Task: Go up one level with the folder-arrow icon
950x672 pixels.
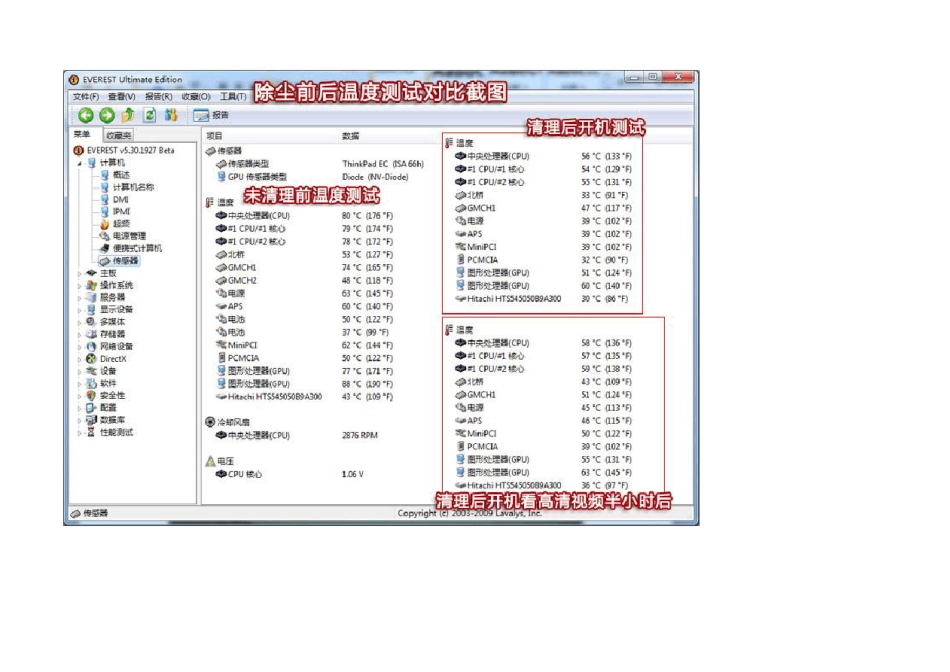Action: point(128,115)
